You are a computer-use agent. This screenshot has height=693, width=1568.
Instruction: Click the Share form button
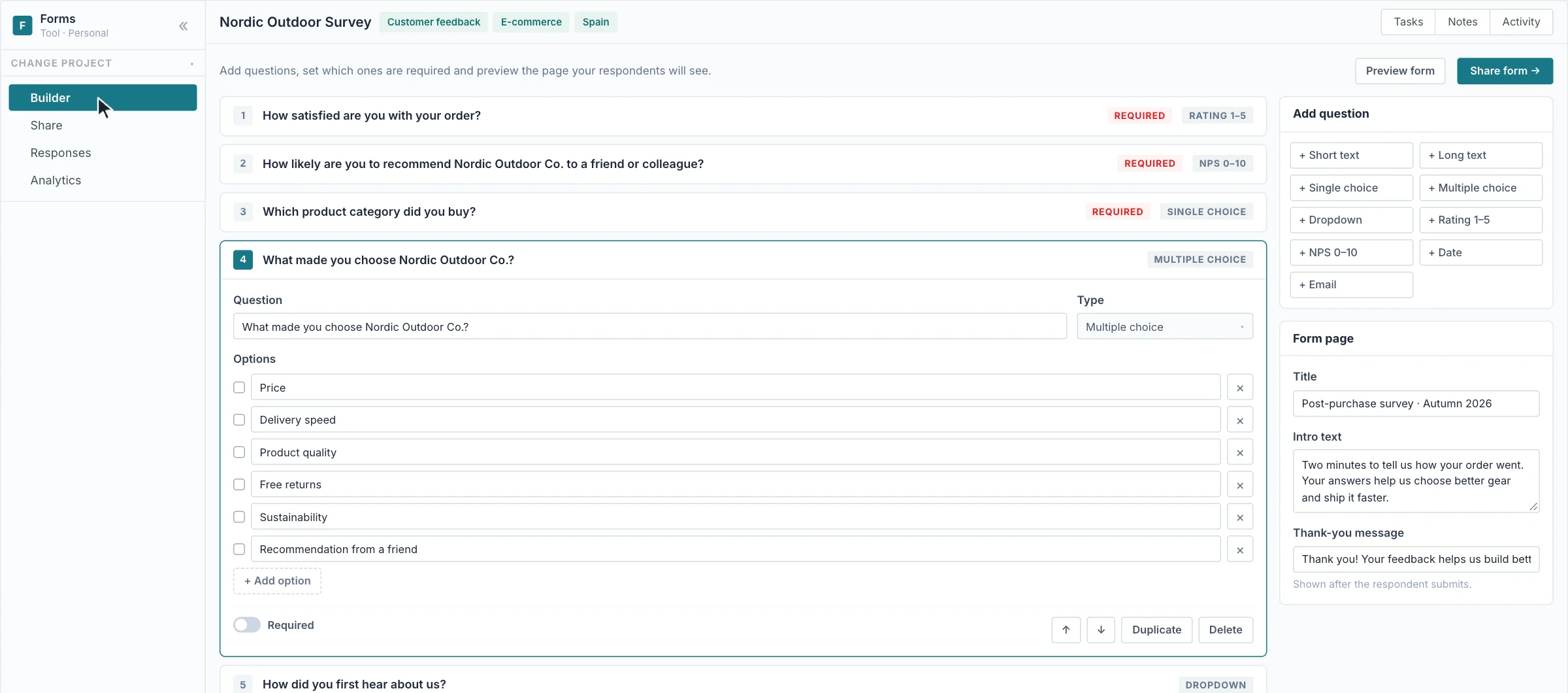click(x=1505, y=71)
